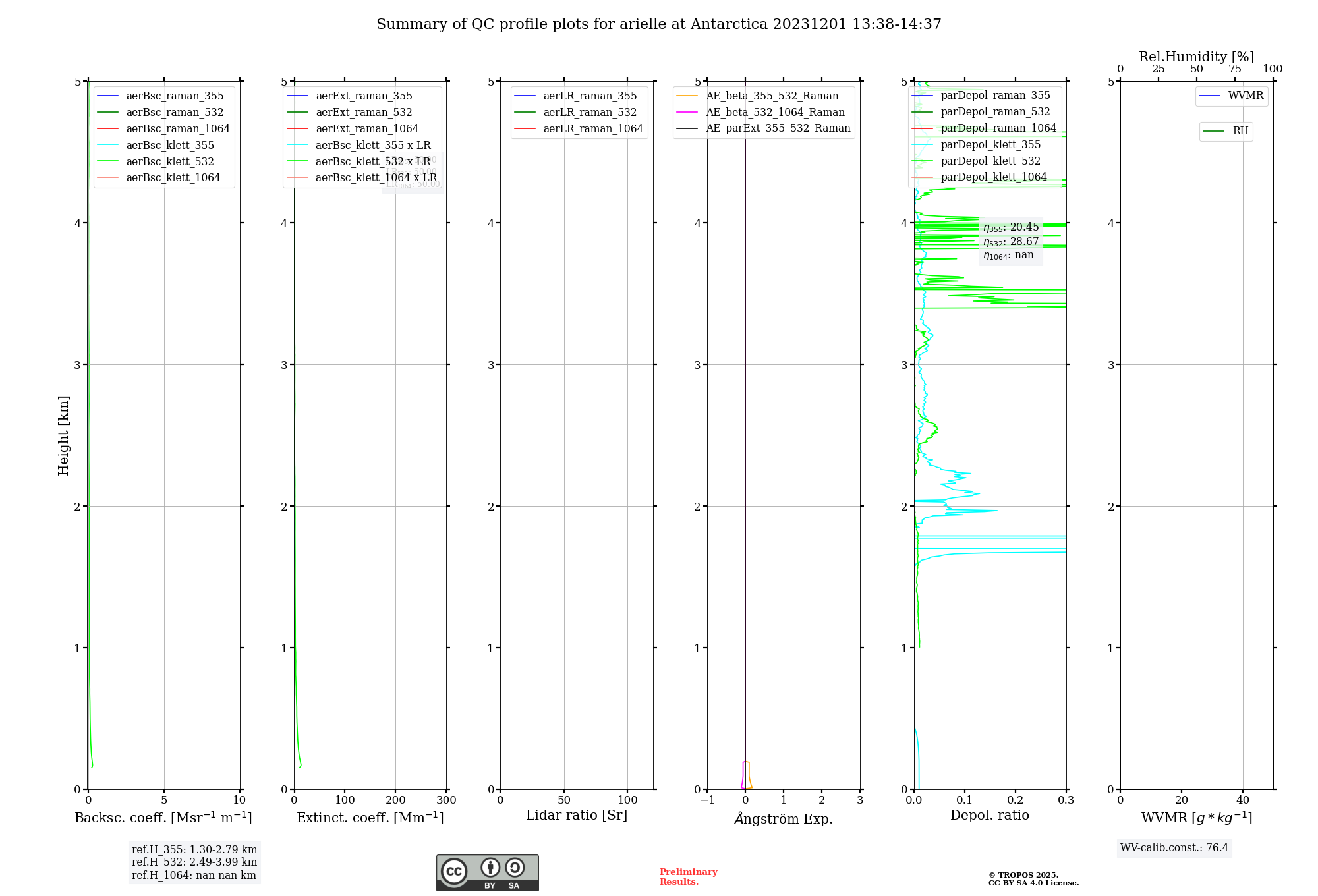This screenshot has height=896, width=1318.
Task: Click the aerLR_raman_532 legend label
Action: (x=590, y=113)
